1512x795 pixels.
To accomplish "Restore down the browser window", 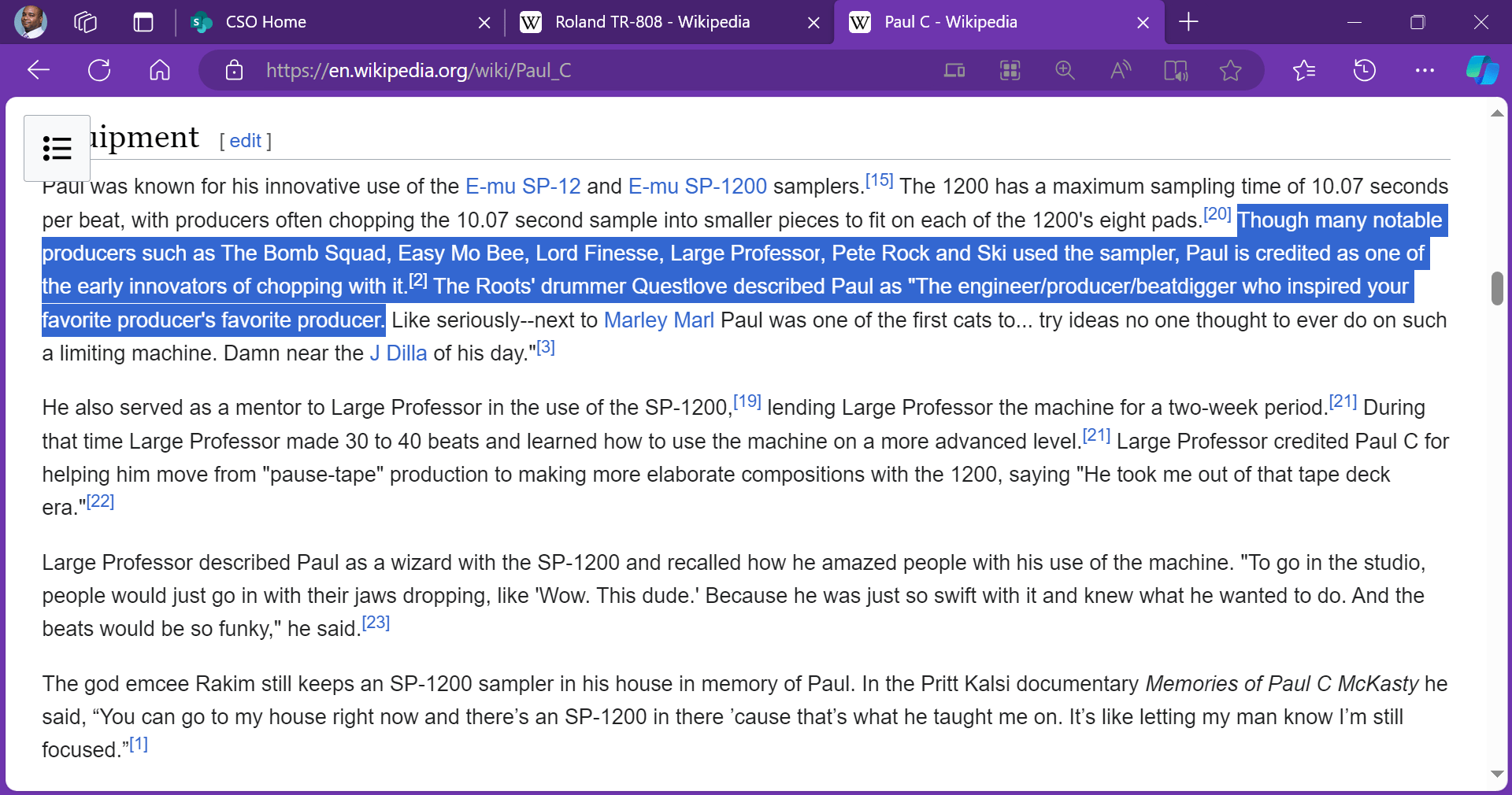I will point(1417,22).
